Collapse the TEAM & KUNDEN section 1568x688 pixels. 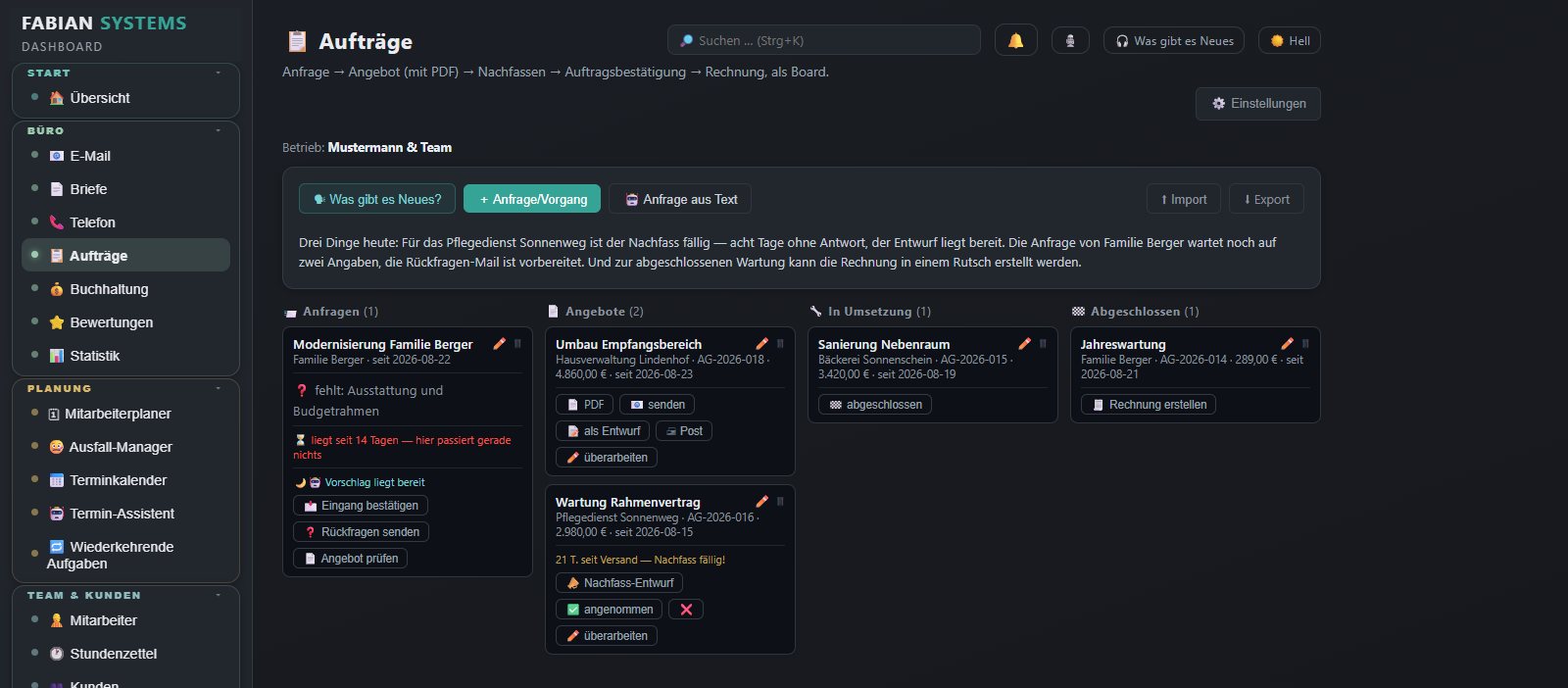pos(219,595)
